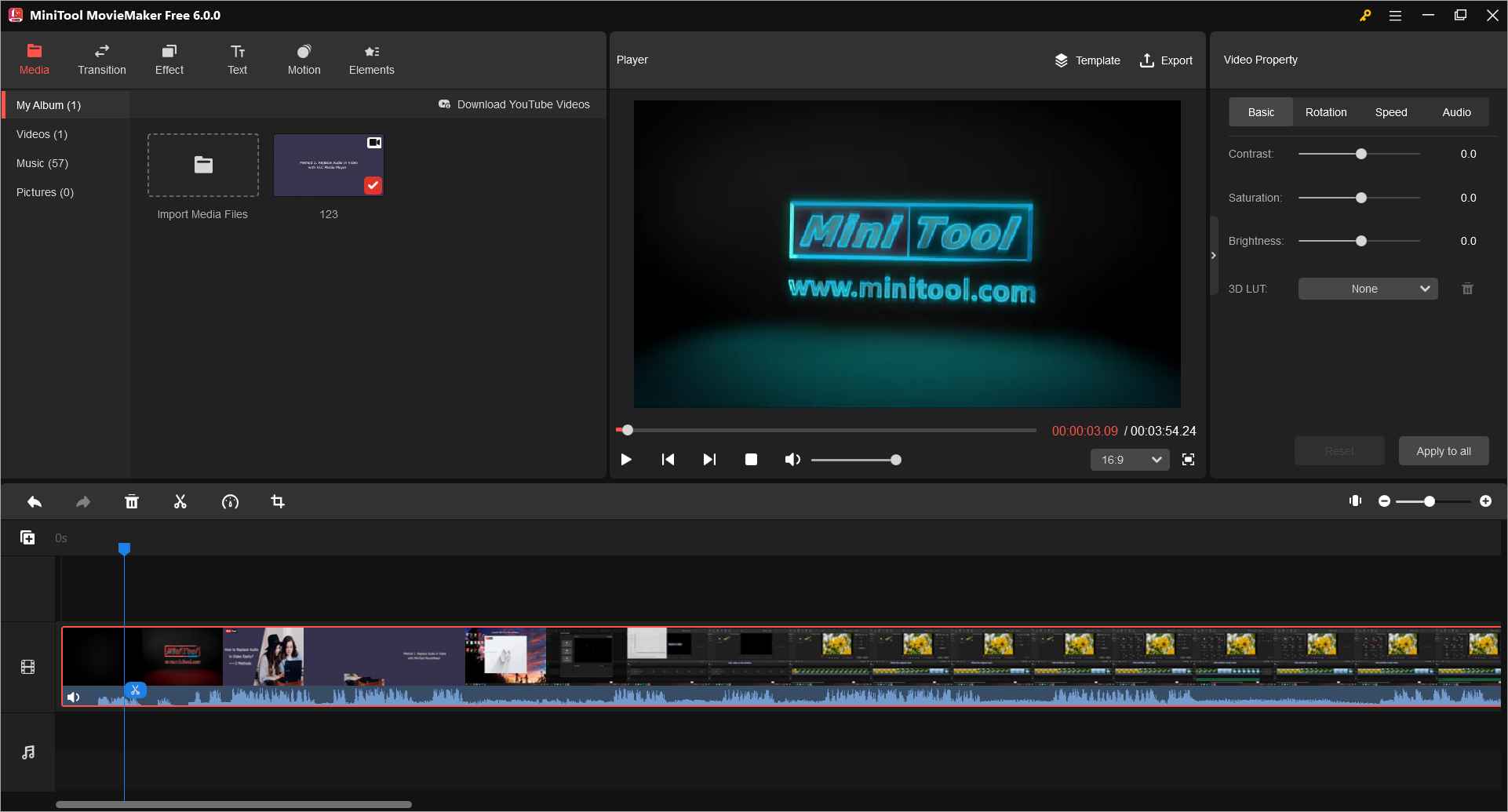The image size is (1508, 812).
Task: Click the timeline horizontal scrollbar
Action: (x=234, y=804)
